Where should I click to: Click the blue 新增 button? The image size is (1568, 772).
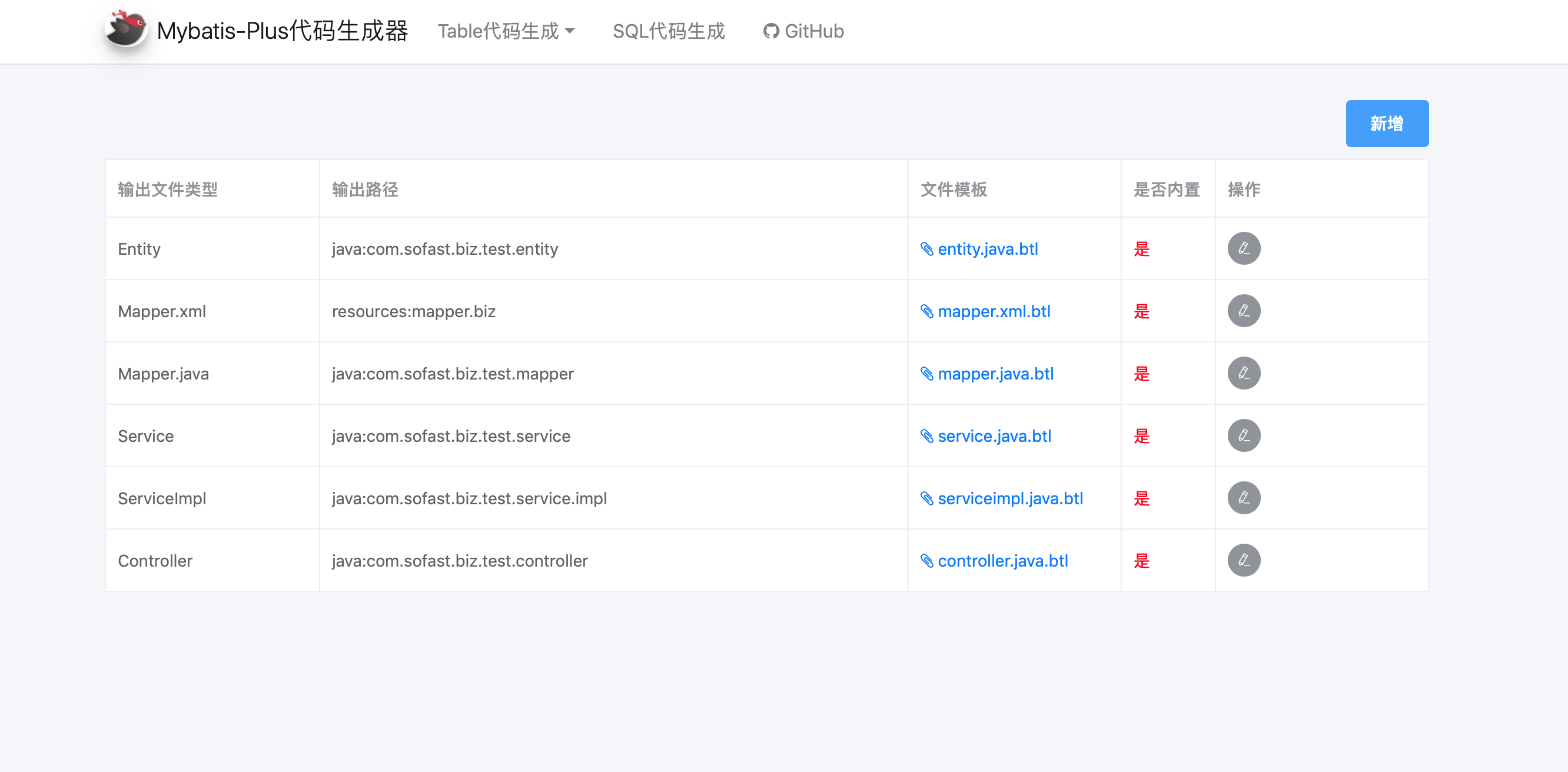click(1387, 124)
